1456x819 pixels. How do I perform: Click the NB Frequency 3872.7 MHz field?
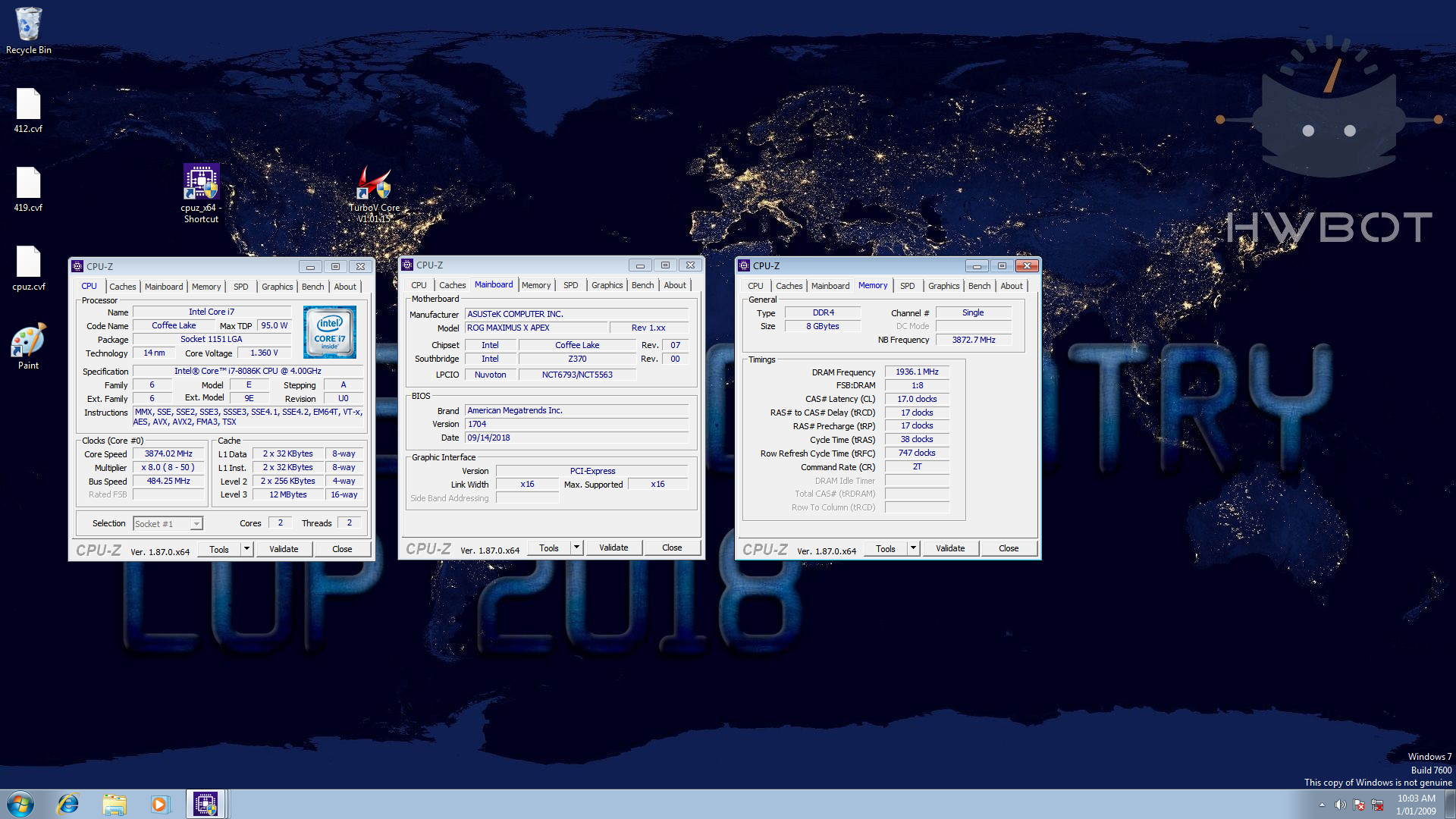coord(974,340)
